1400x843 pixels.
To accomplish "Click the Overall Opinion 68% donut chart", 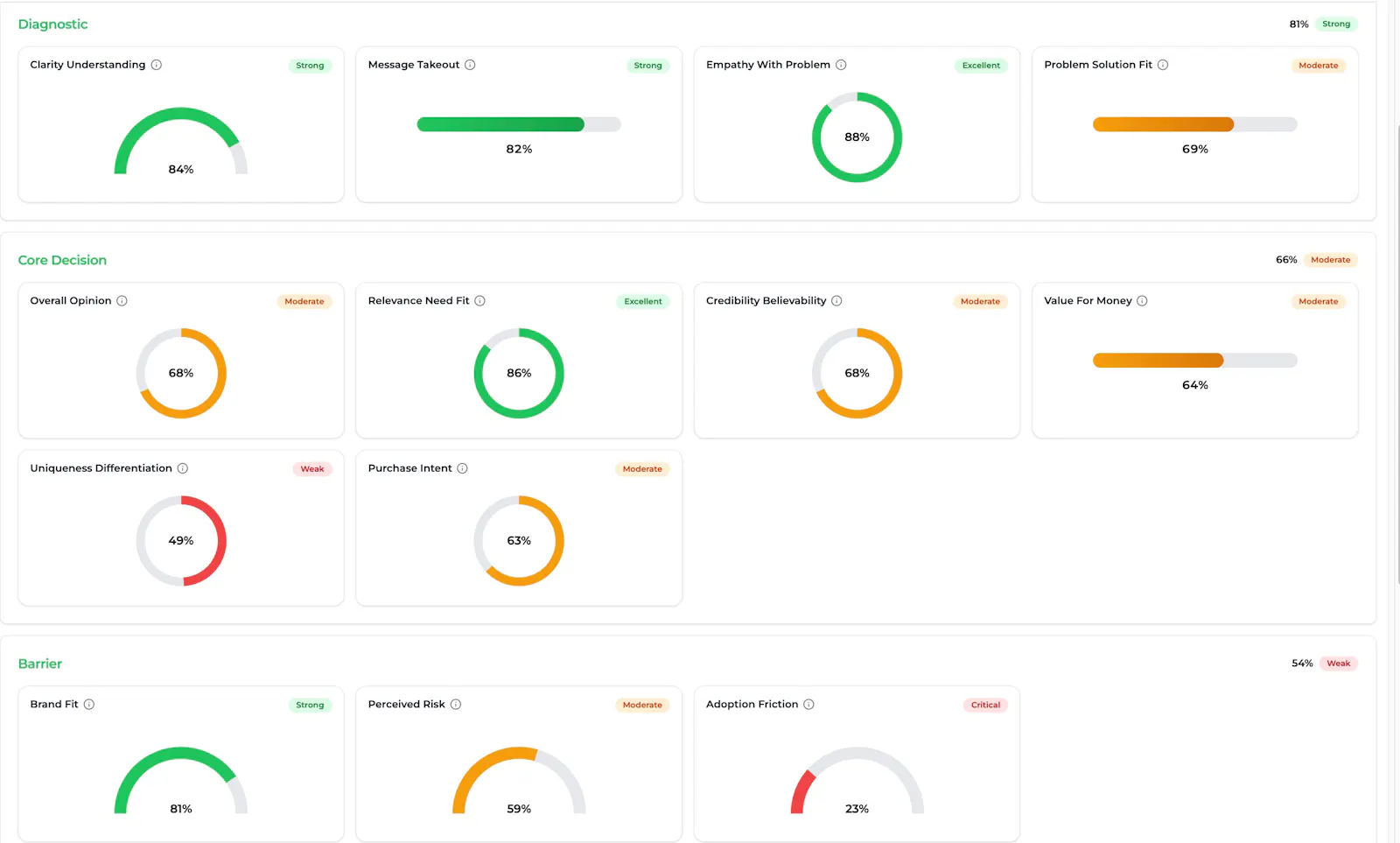I will [181, 374].
